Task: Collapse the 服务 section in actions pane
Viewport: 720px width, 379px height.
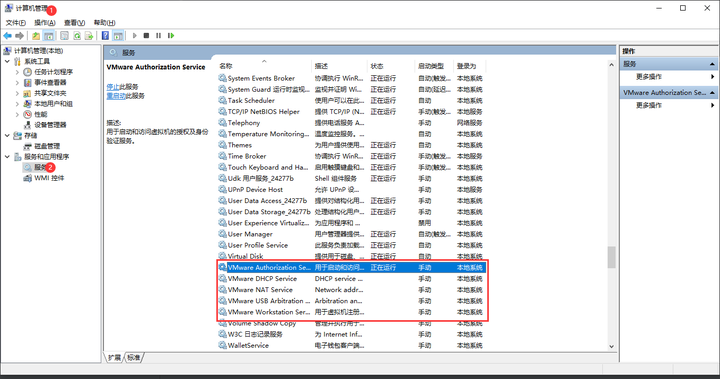Action: [x=712, y=64]
